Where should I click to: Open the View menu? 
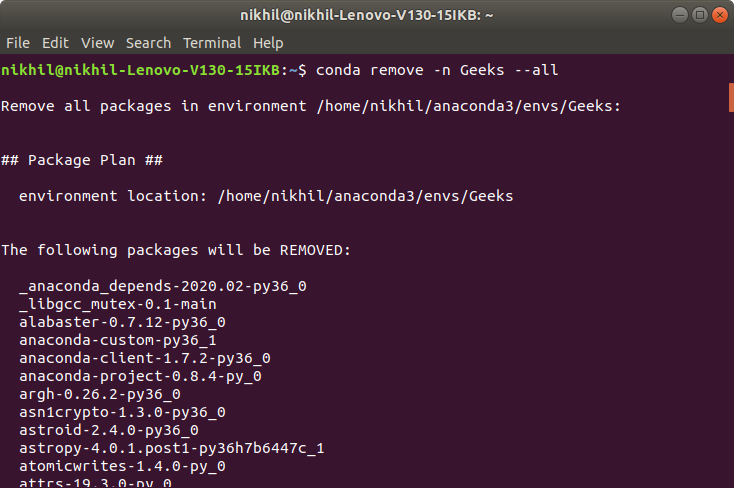(x=97, y=43)
